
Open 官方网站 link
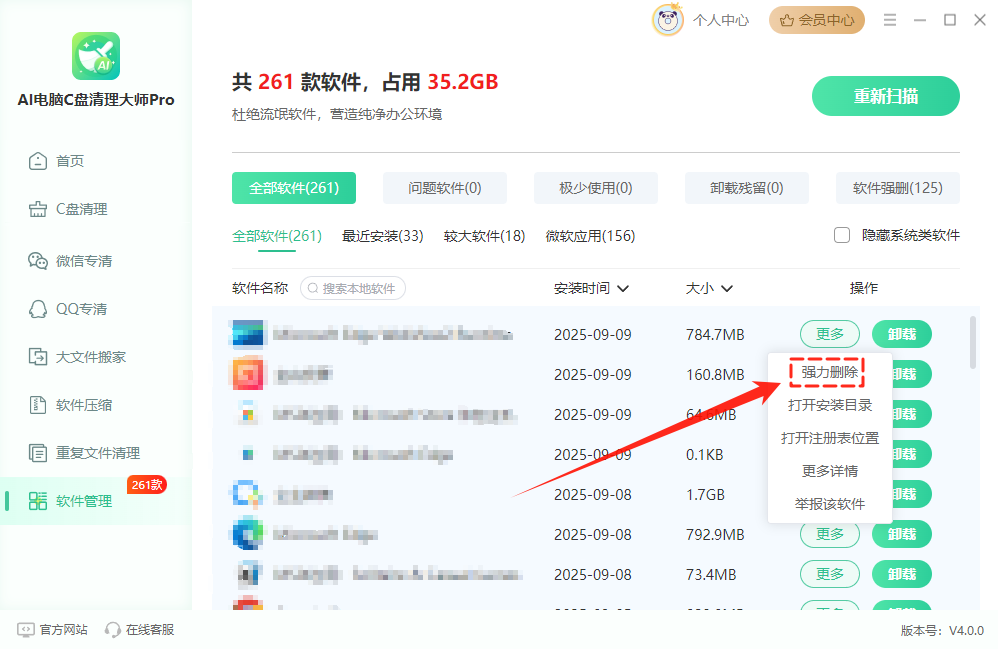click(x=52, y=630)
